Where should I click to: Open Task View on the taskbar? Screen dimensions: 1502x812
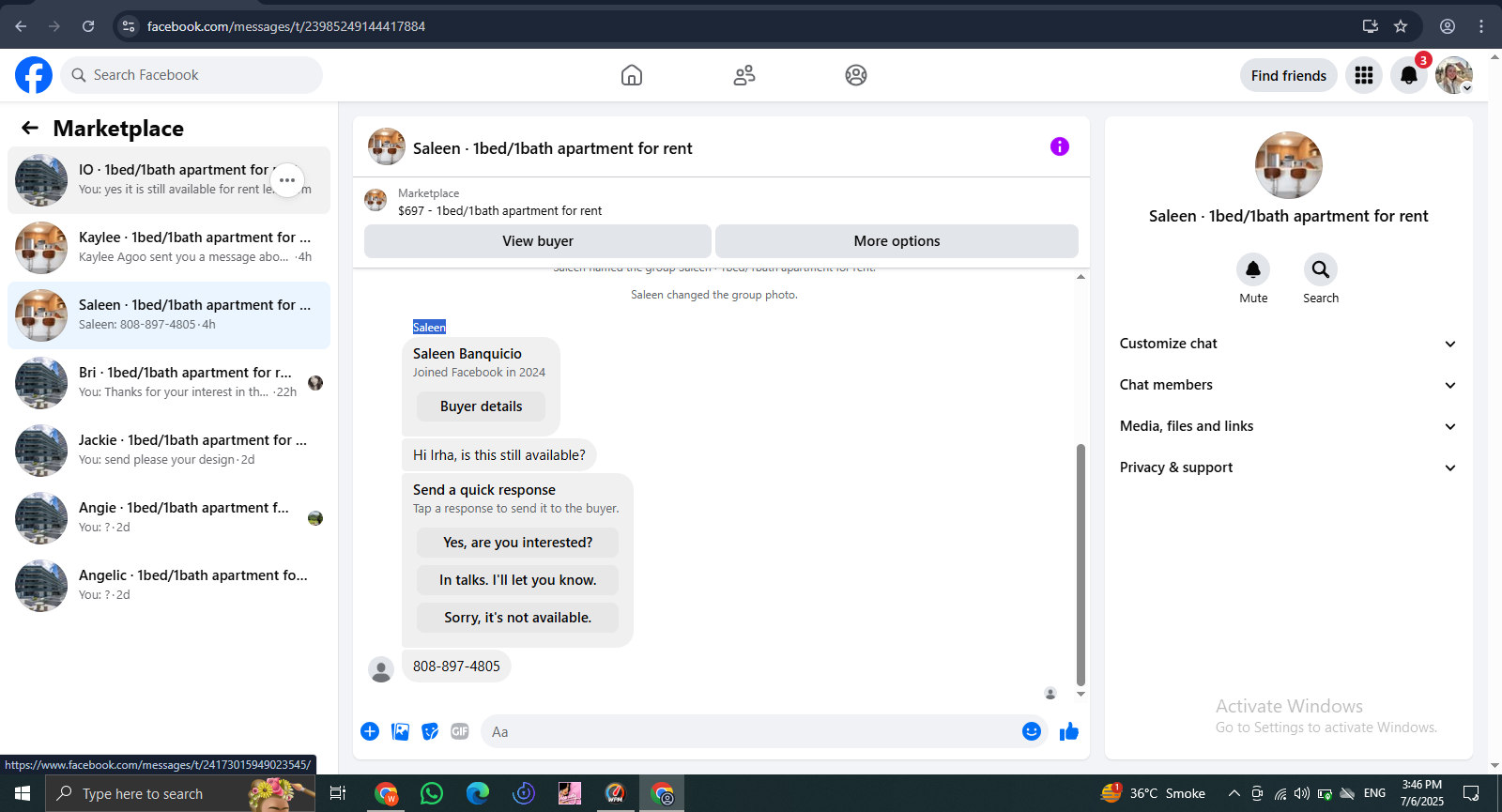coord(338,793)
